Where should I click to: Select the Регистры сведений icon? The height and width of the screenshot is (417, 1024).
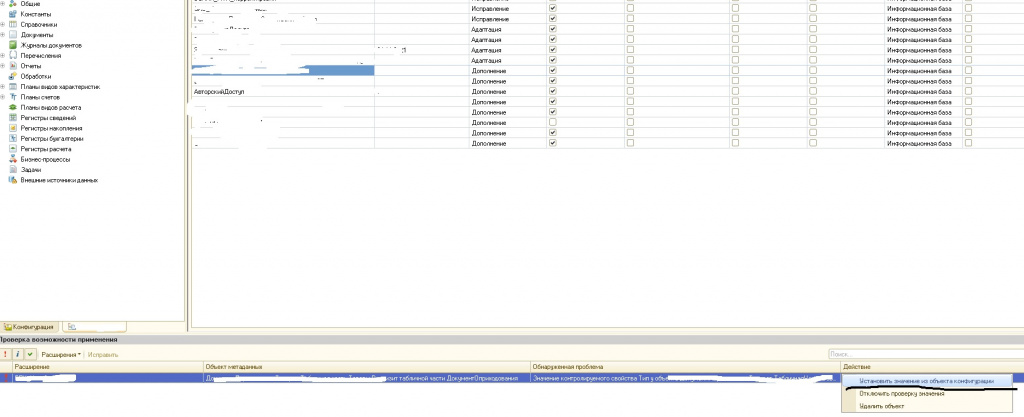tap(12, 117)
